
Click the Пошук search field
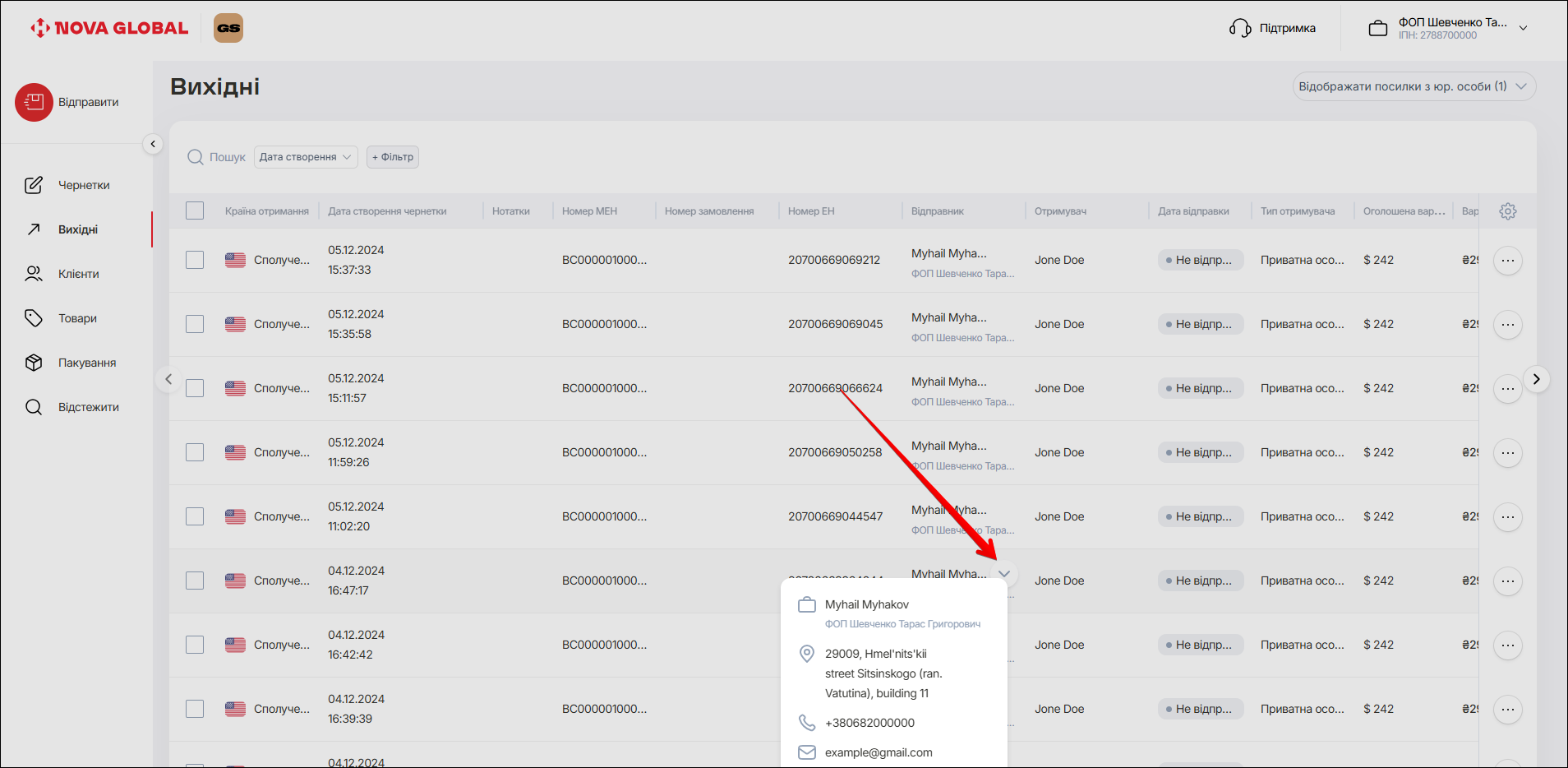tap(227, 157)
